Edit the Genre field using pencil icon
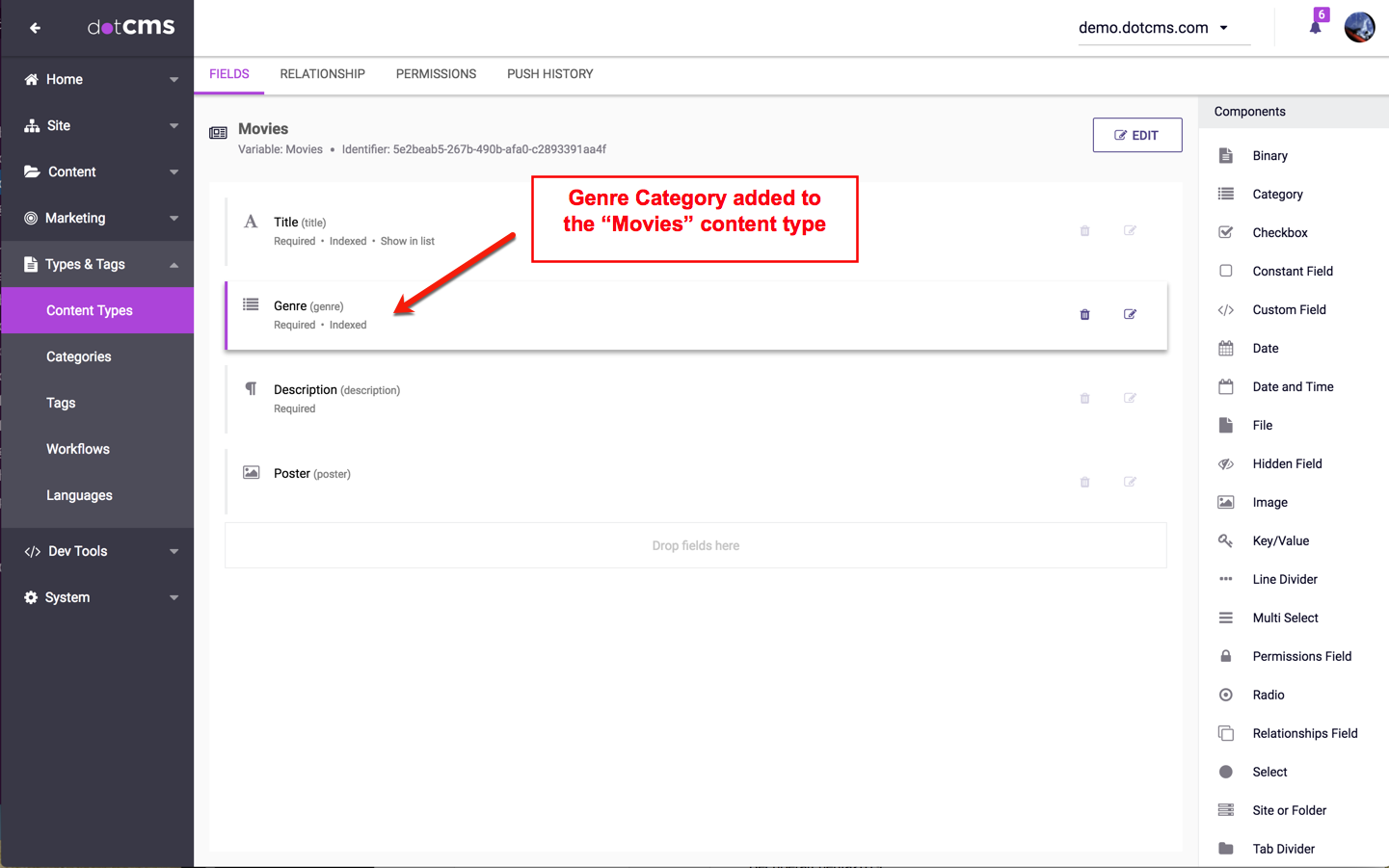 click(1130, 314)
